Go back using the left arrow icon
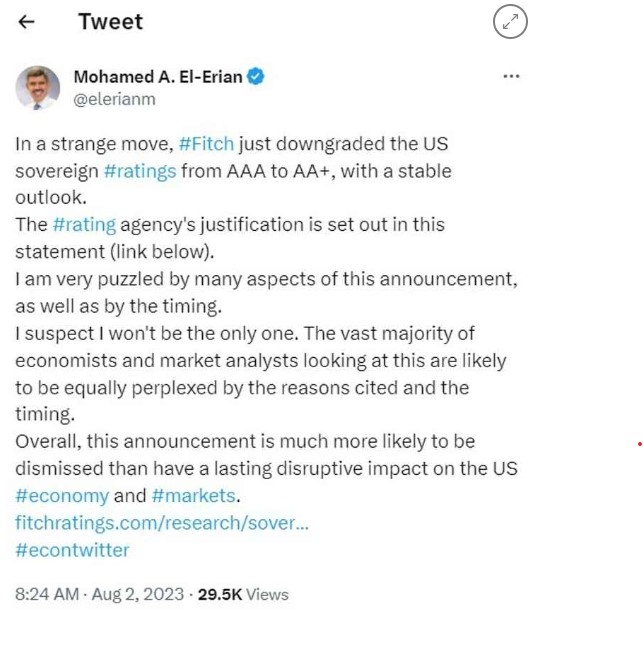 (26, 22)
